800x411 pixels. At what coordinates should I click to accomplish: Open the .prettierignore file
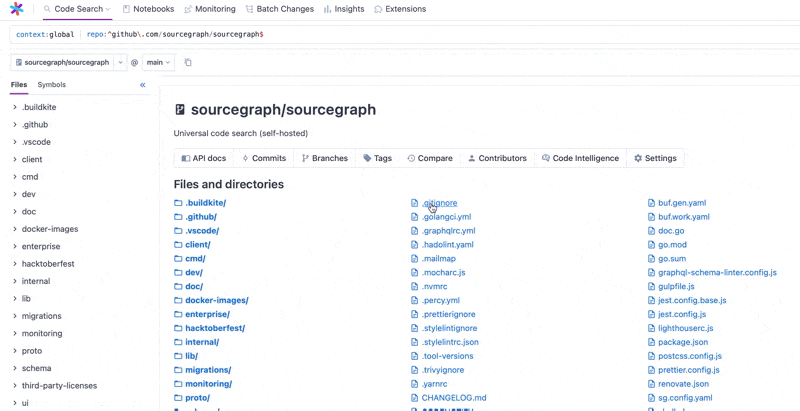(448, 314)
